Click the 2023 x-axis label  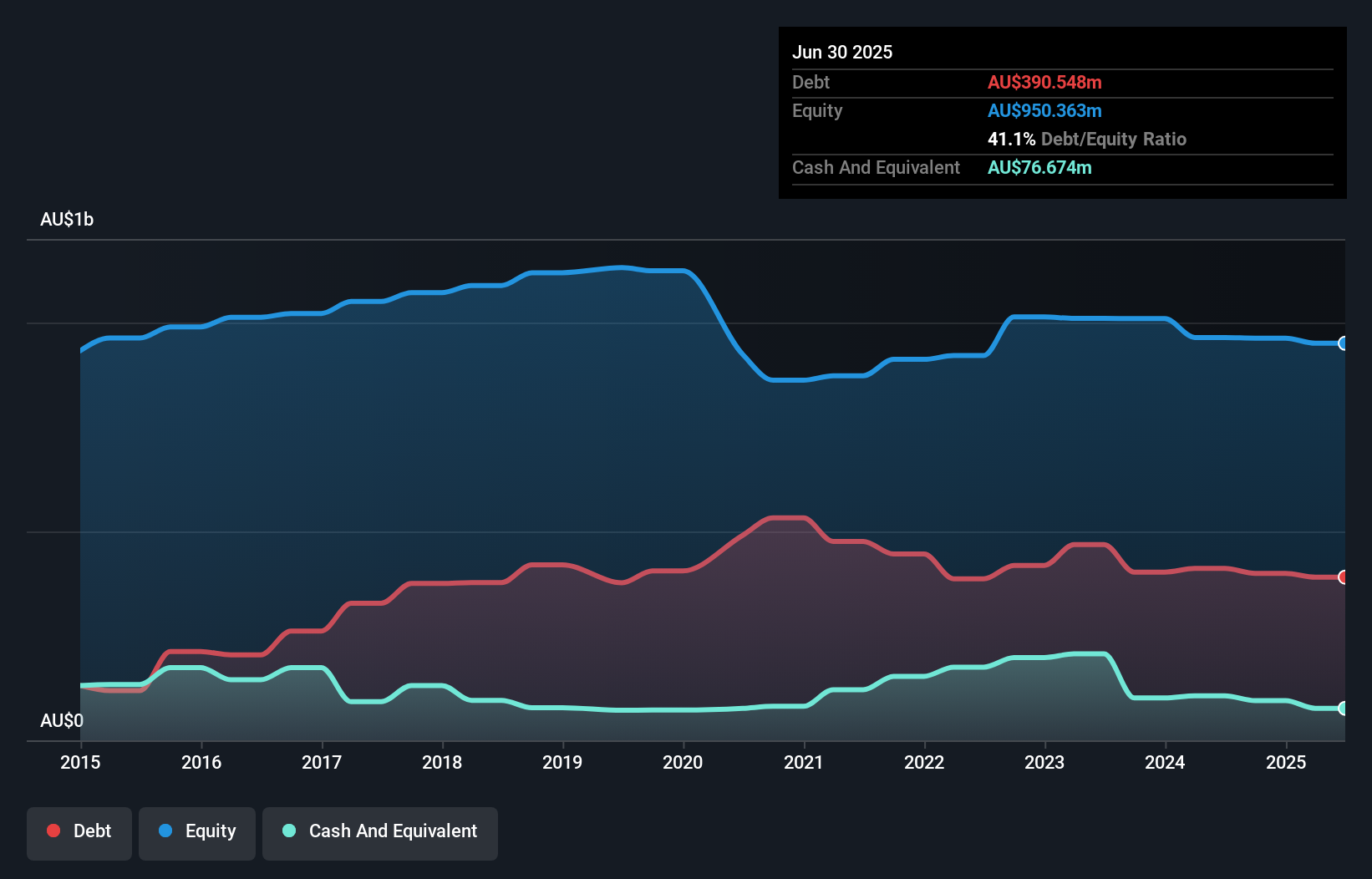pos(1044,762)
